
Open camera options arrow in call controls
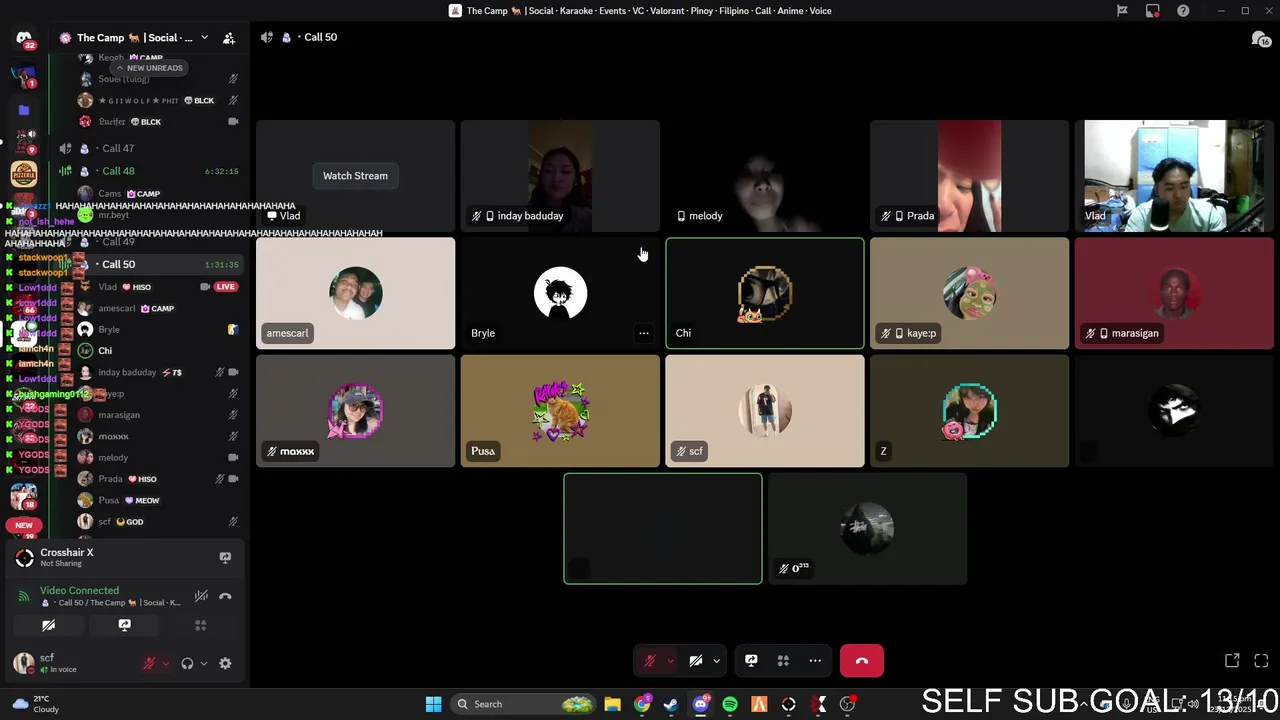(x=716, y=661)
